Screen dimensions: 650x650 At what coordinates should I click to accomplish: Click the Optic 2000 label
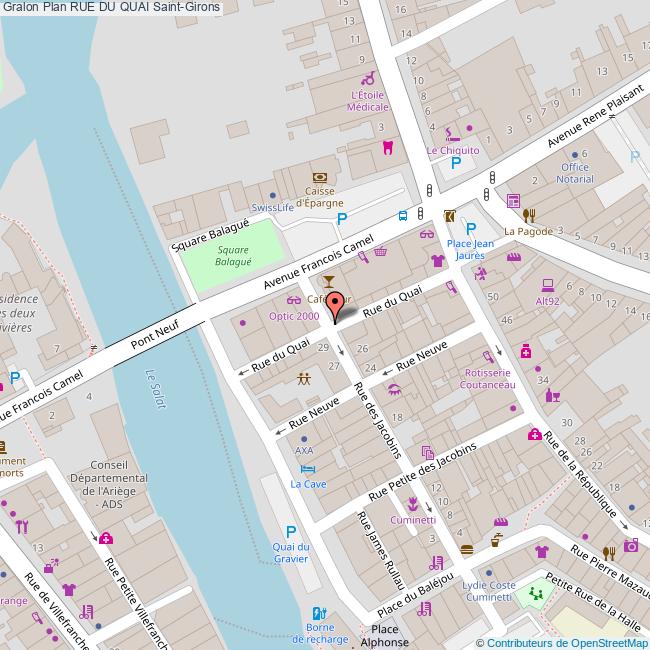point(294,316)
